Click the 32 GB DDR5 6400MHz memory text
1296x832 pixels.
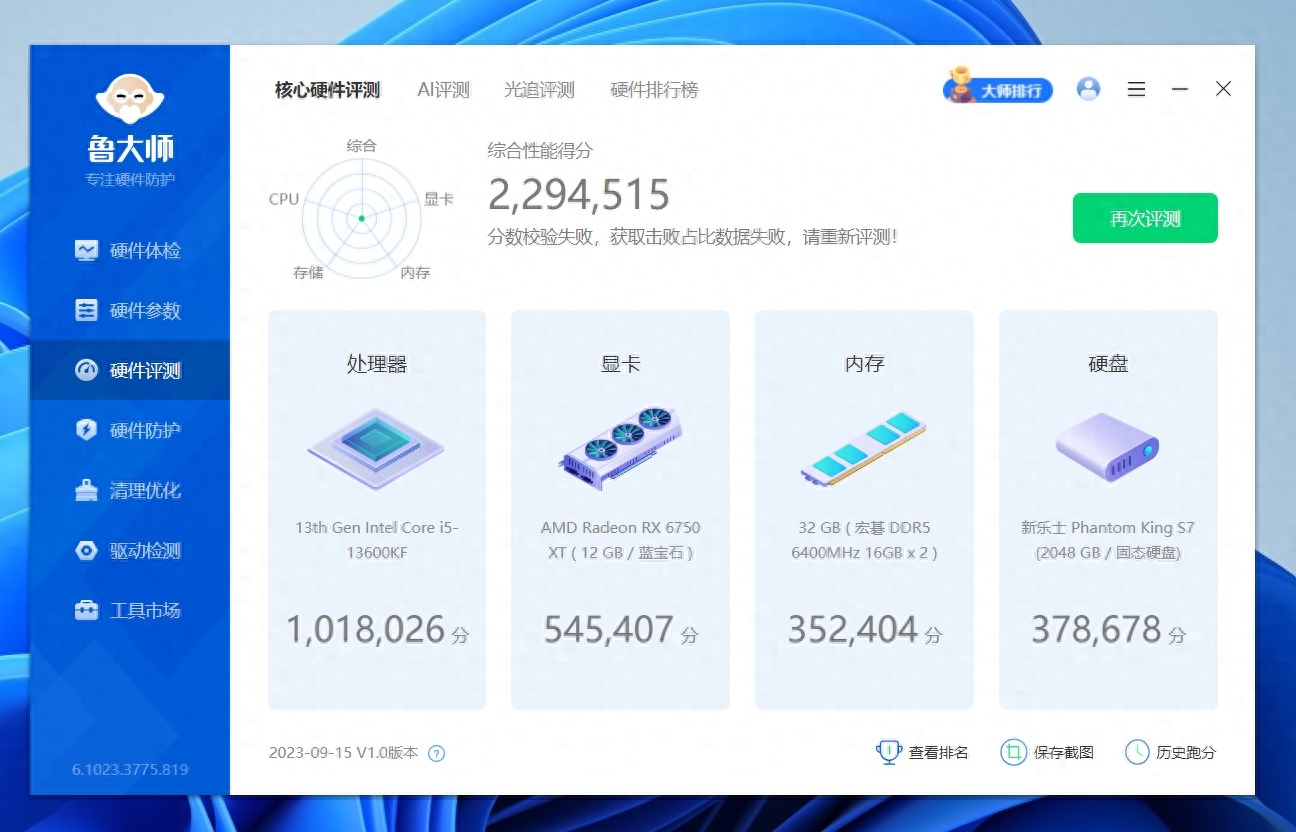tap(864, 540)
